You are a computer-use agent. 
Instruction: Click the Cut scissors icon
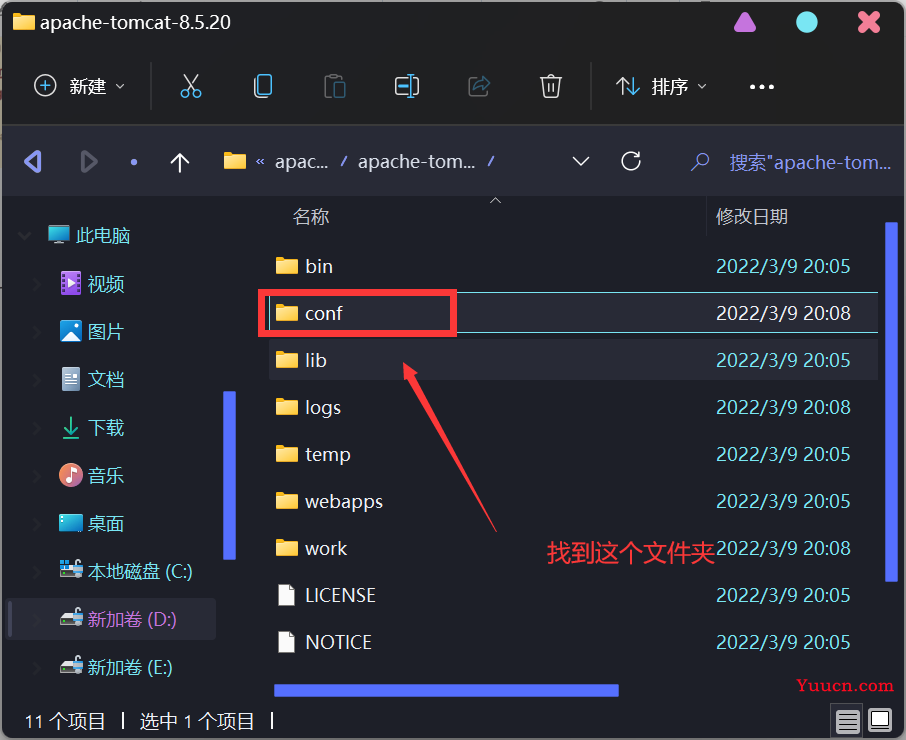tap(191, 86)
